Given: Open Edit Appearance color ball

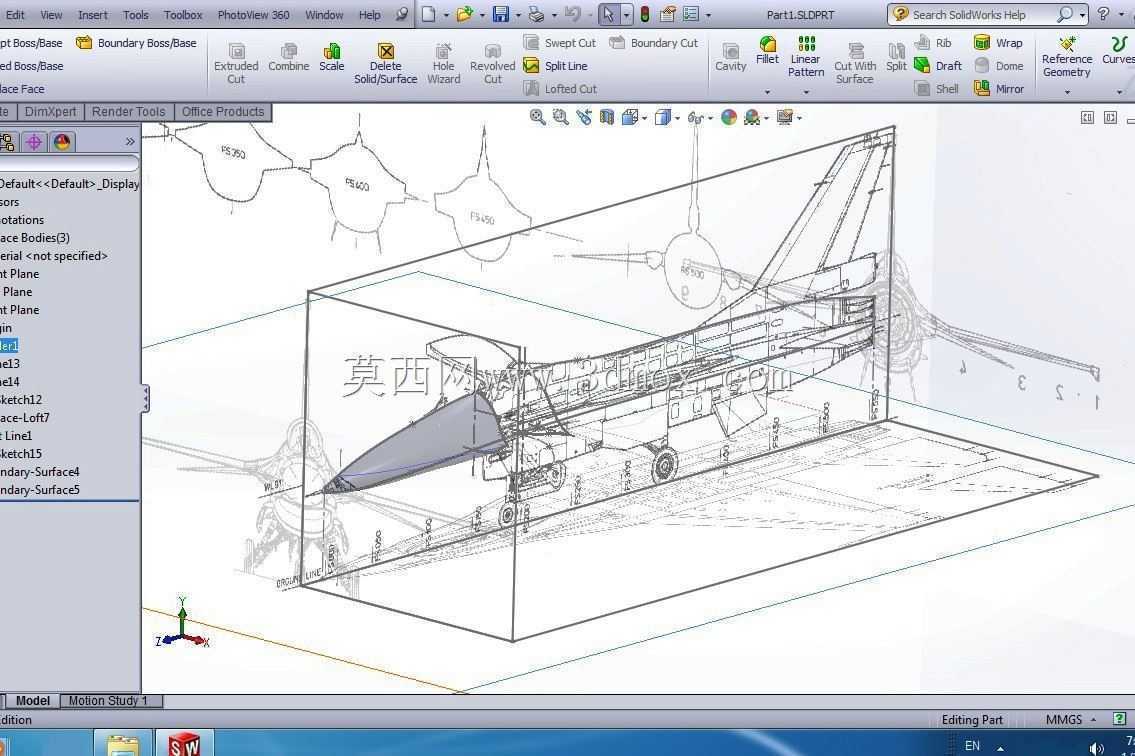Looking at the screenshot, I should (729, 117).
